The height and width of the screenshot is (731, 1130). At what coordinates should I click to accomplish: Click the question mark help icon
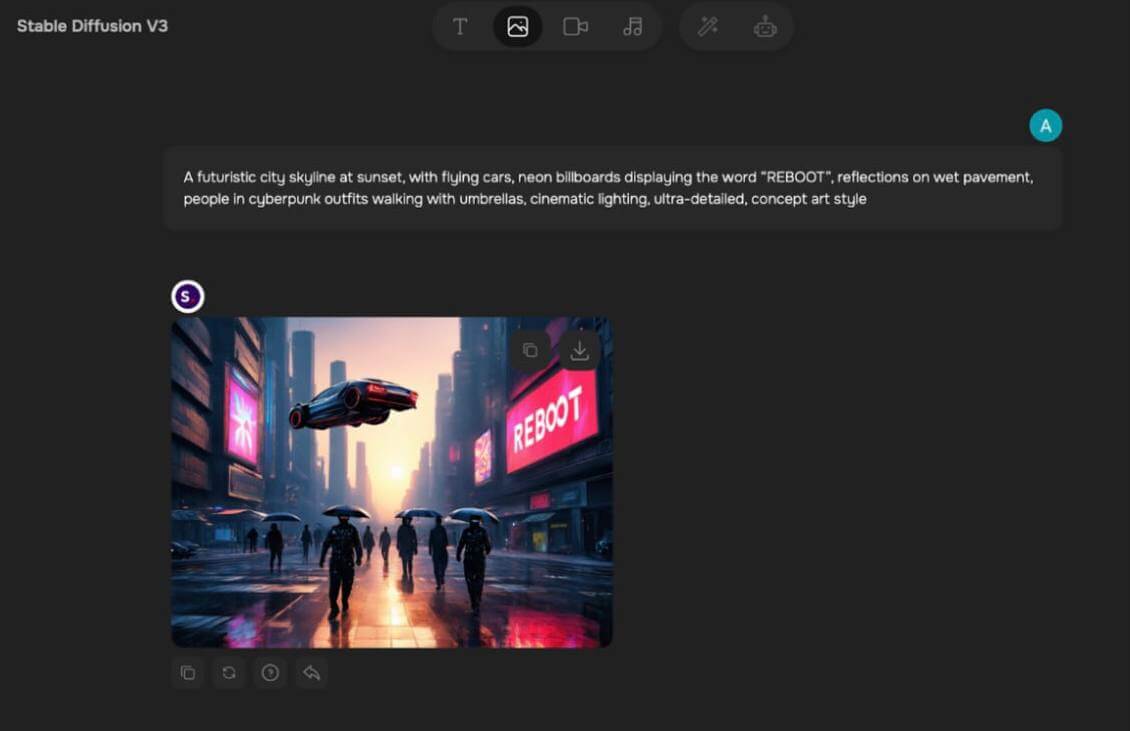click(270, 673)
